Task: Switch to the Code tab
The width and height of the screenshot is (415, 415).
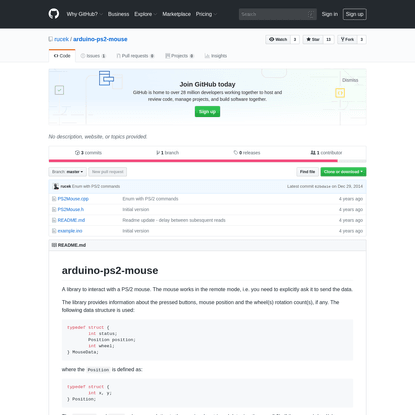Action: 62,56
